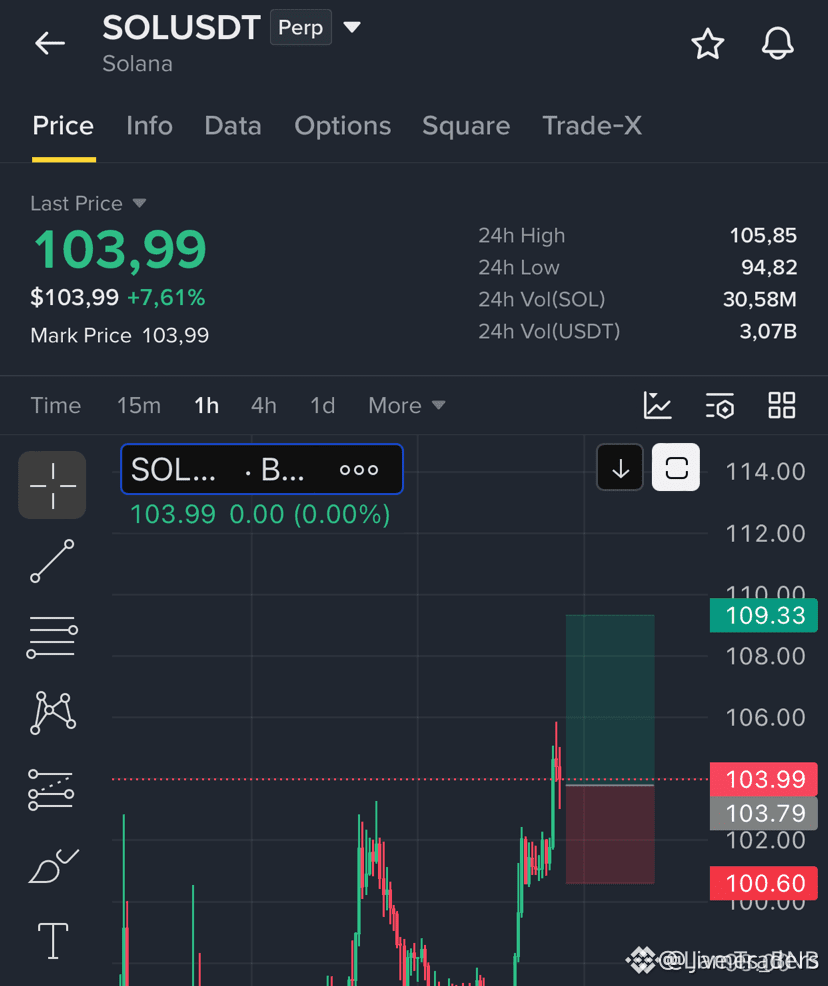Choose the text annotation tool

click(x=53, y=941)
